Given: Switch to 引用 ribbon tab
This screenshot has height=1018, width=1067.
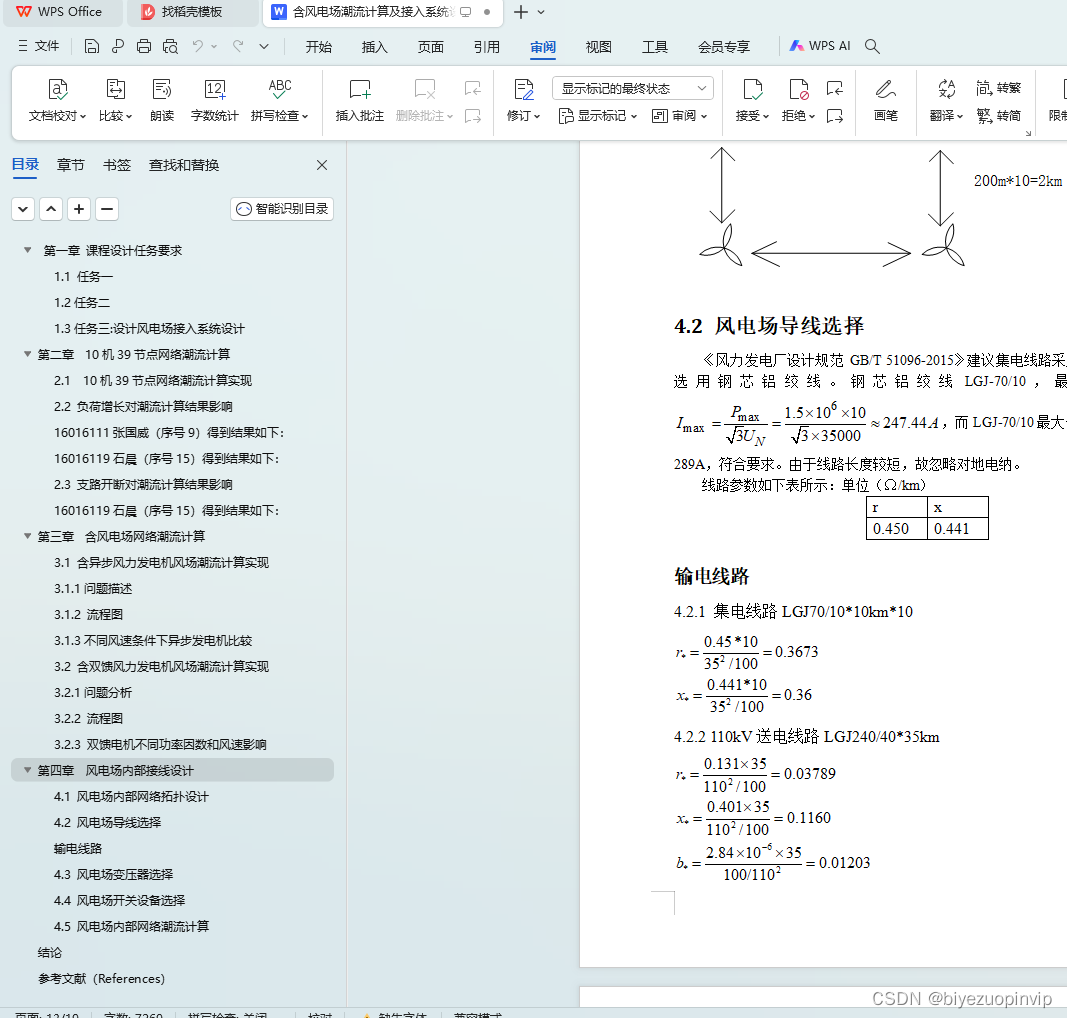Looking at the screenshot, I should coord(487,47).
